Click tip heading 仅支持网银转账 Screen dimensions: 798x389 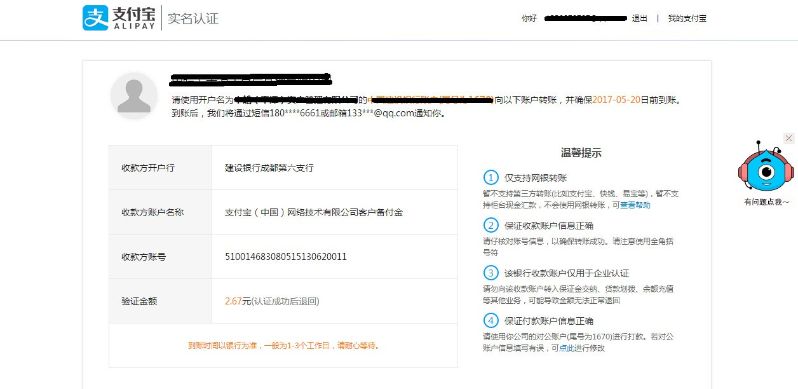point(535,178)
